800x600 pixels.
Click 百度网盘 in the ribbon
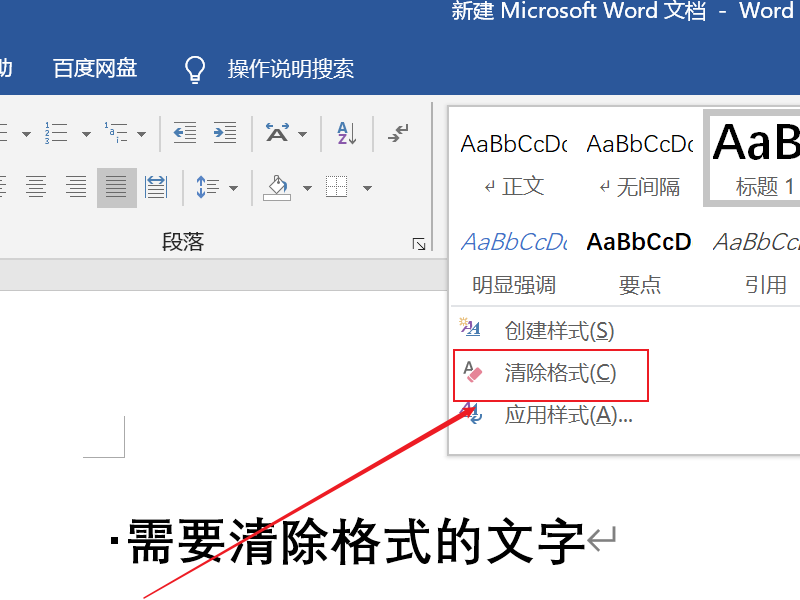94,68
